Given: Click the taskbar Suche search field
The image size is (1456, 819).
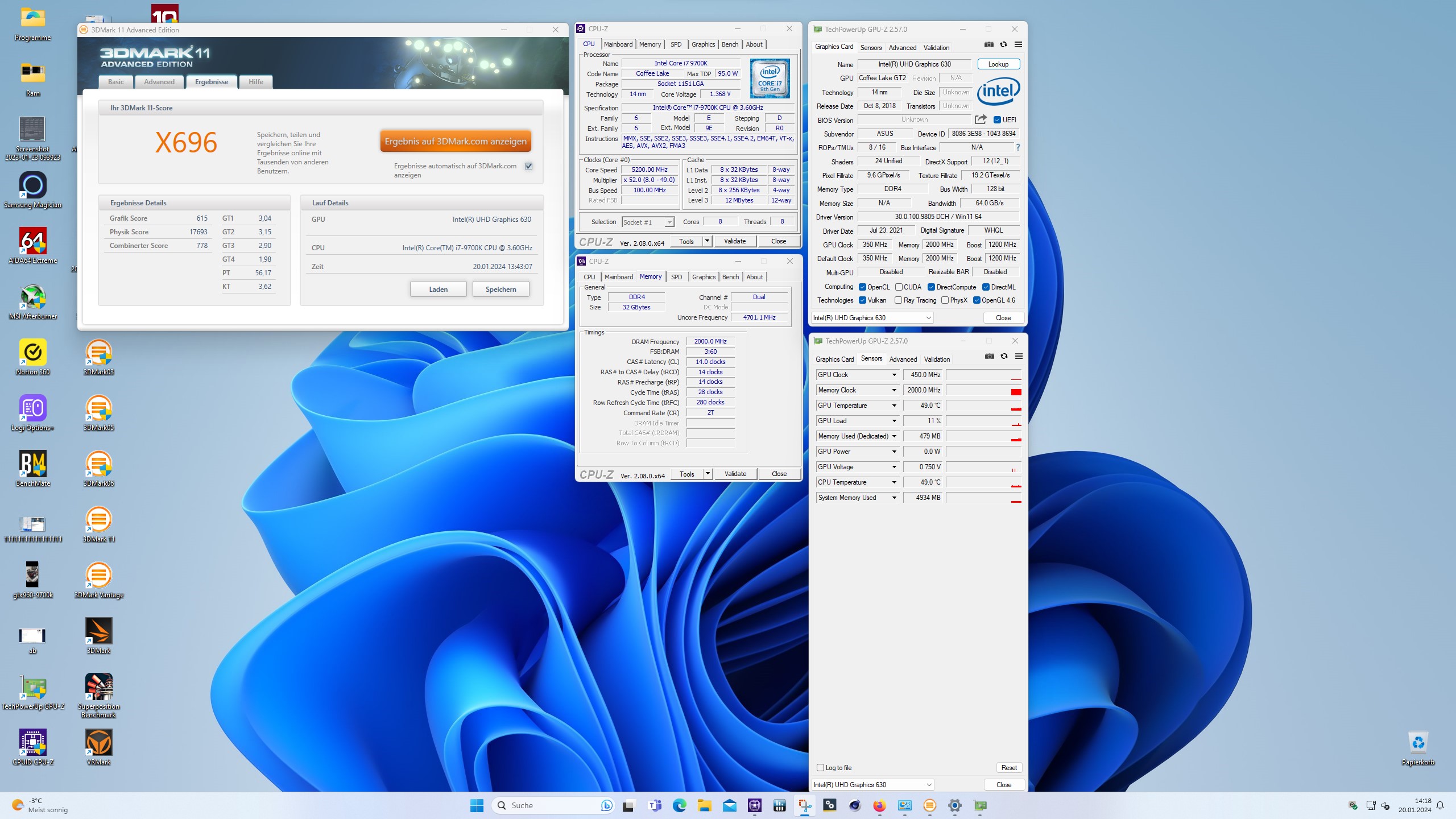Looking at the screenshot, I should click(x=552, y=805).
